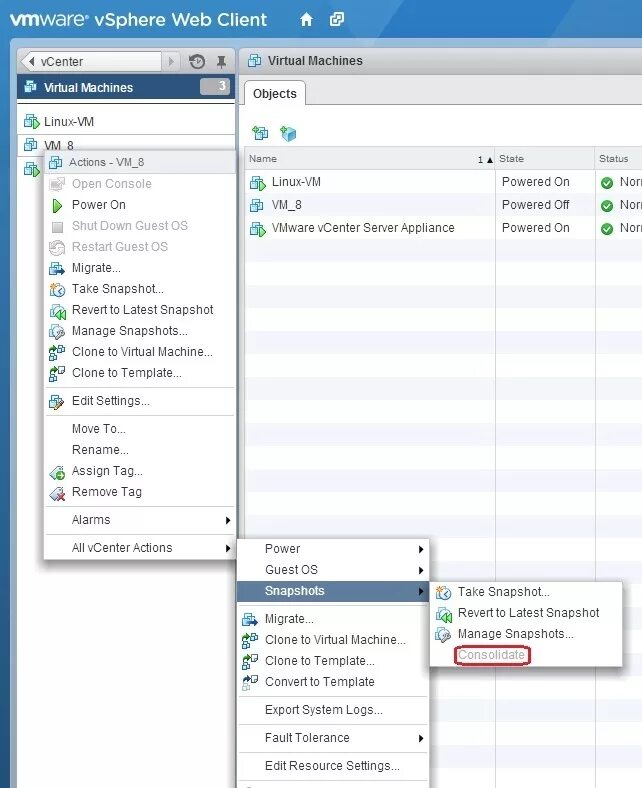Expand the Fault Tolerance submenu
This screenshot has height=788, width=642.
point(333,738)
